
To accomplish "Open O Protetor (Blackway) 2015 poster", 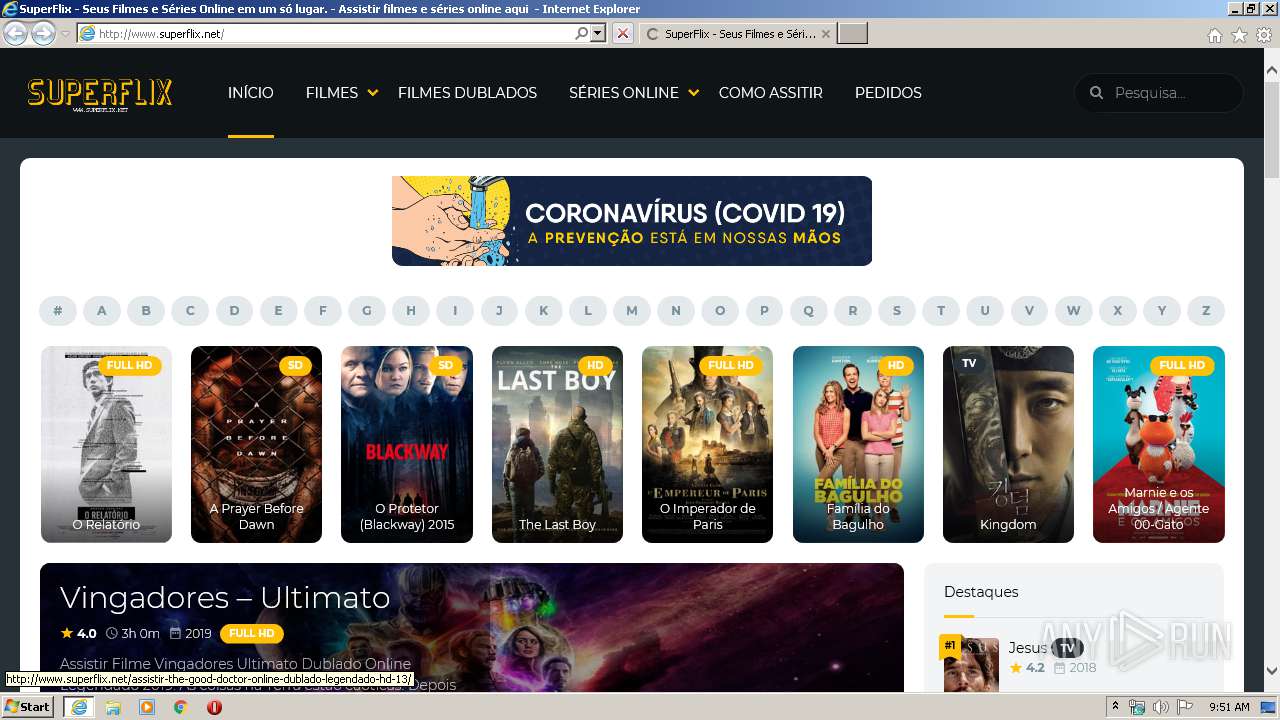I will [407, 444].
